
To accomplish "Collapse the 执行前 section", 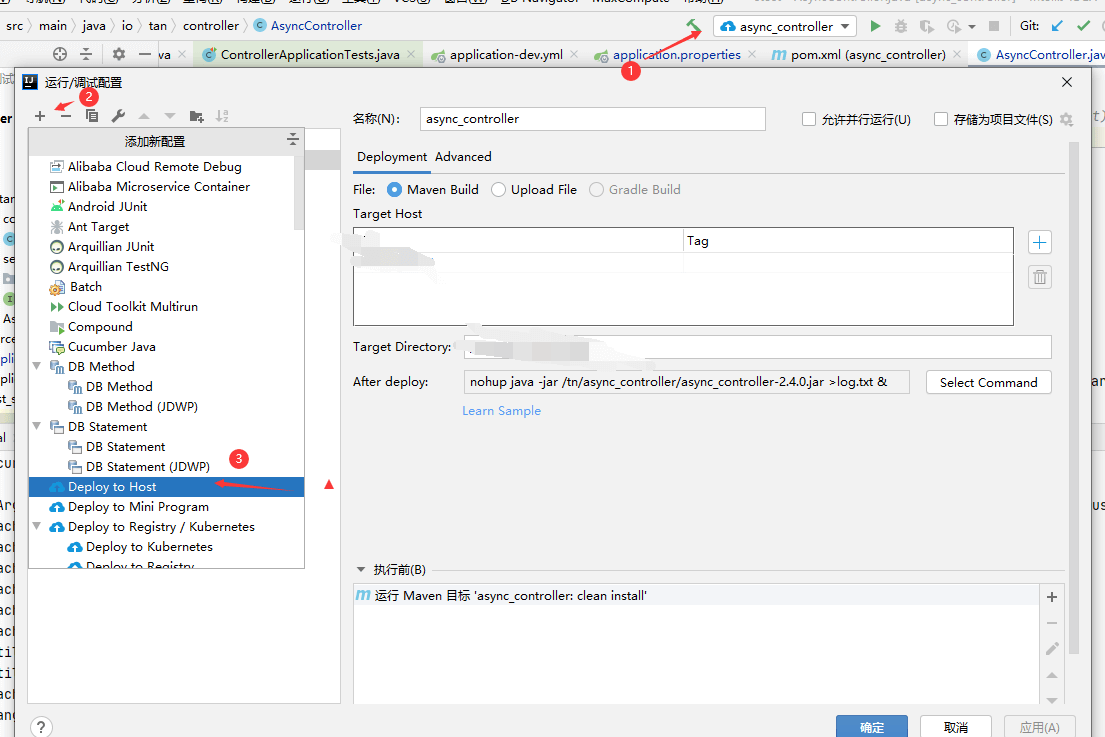I will (x=361, y=569).
